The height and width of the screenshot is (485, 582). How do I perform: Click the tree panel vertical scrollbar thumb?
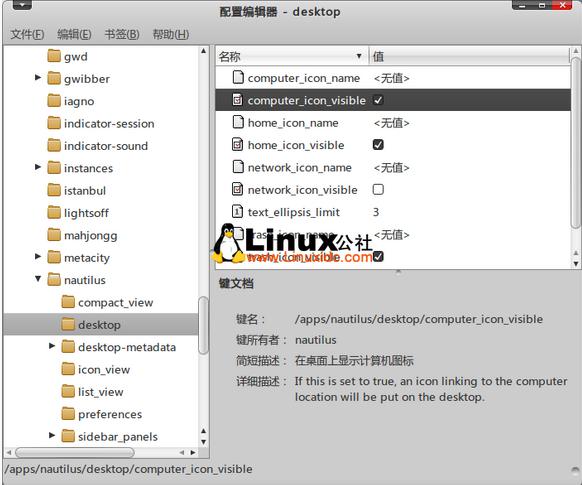point(203,325)
